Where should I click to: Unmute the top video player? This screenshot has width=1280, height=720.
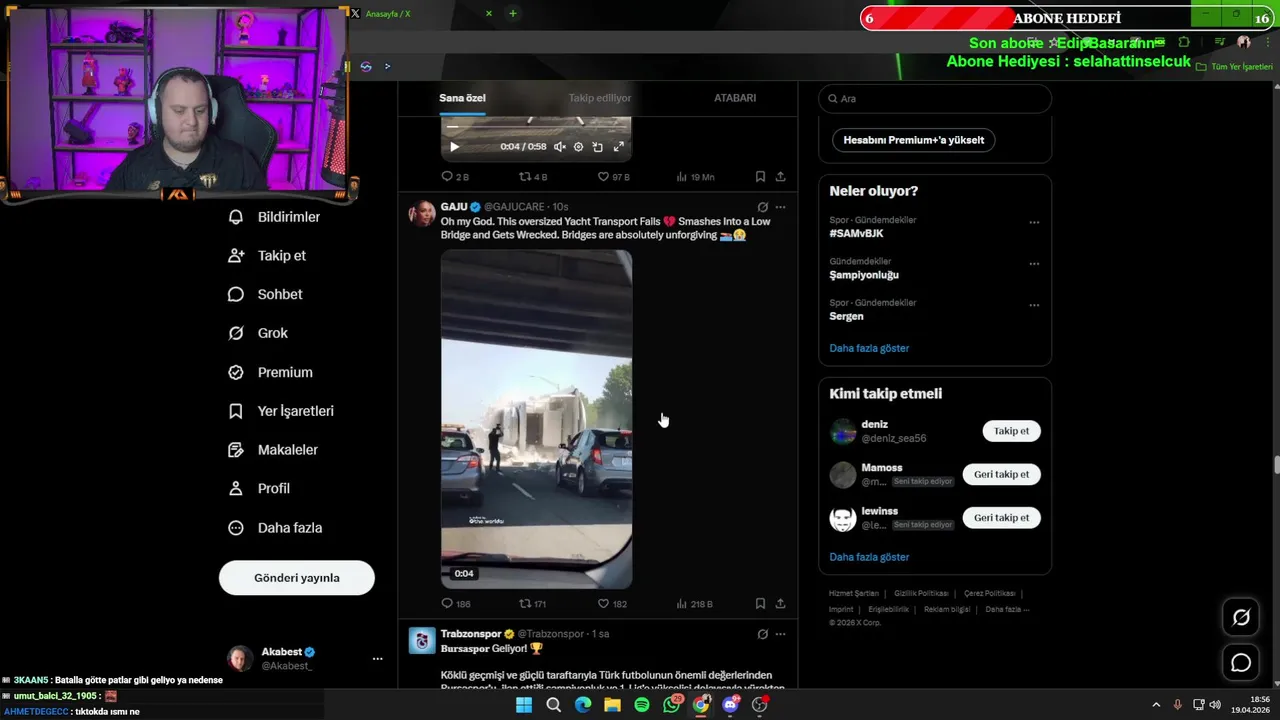point(559,147)
